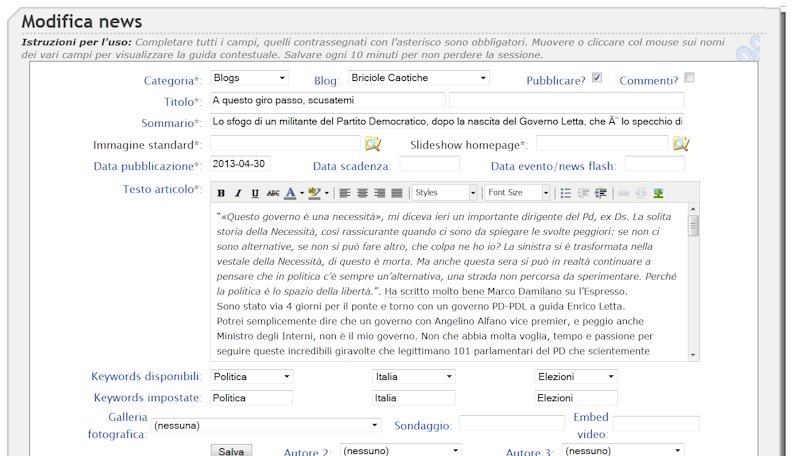Viewport: 800px width, 456px height.
Task: Click the Sondaggio input field
Action: pos(512,423)
